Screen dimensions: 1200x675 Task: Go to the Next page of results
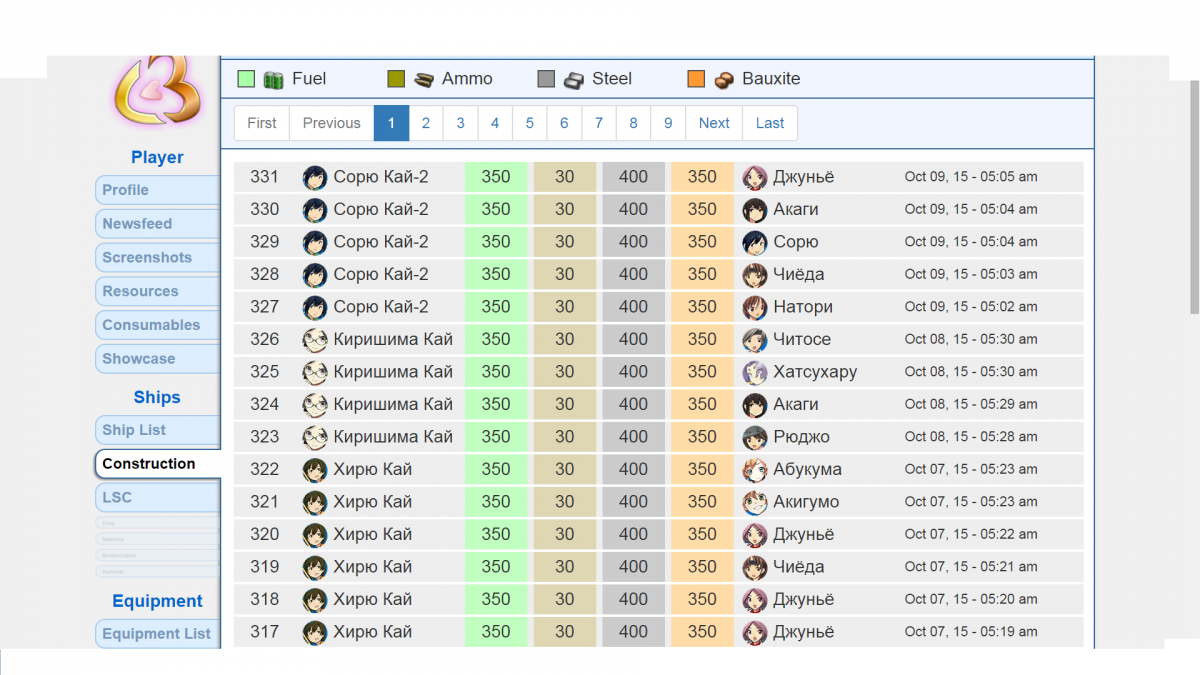coord(714,123)
